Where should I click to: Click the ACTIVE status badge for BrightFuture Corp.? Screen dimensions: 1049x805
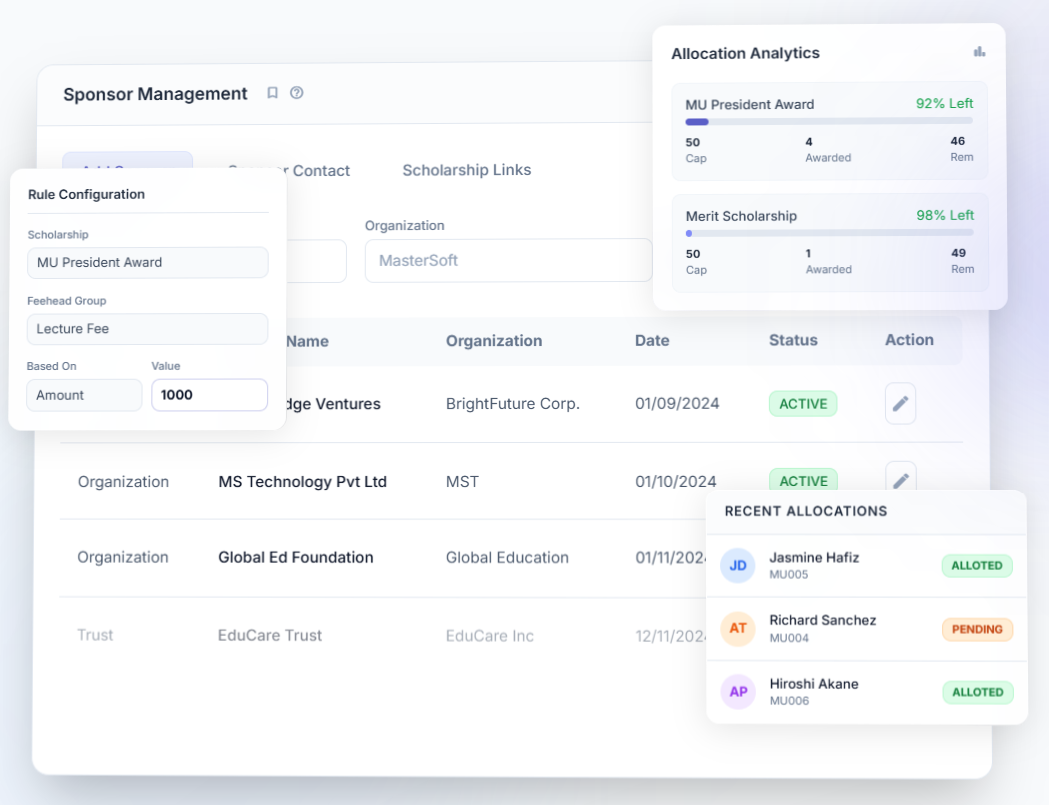click(803, 404)
